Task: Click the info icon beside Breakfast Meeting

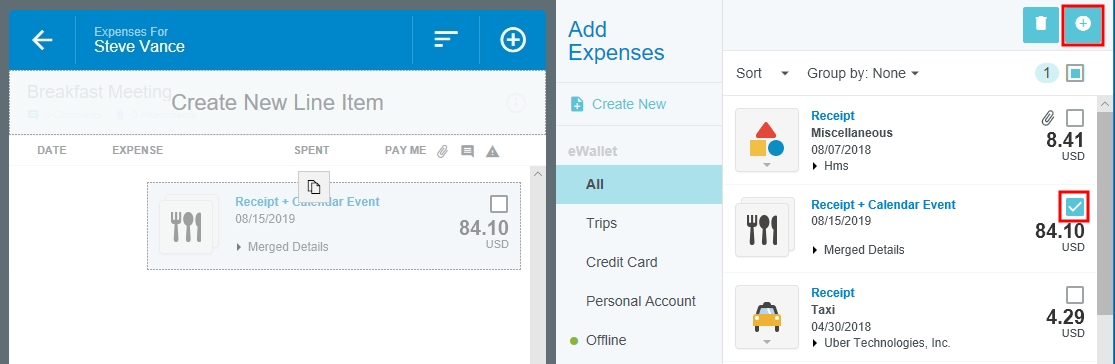Action: pos(516,104)
